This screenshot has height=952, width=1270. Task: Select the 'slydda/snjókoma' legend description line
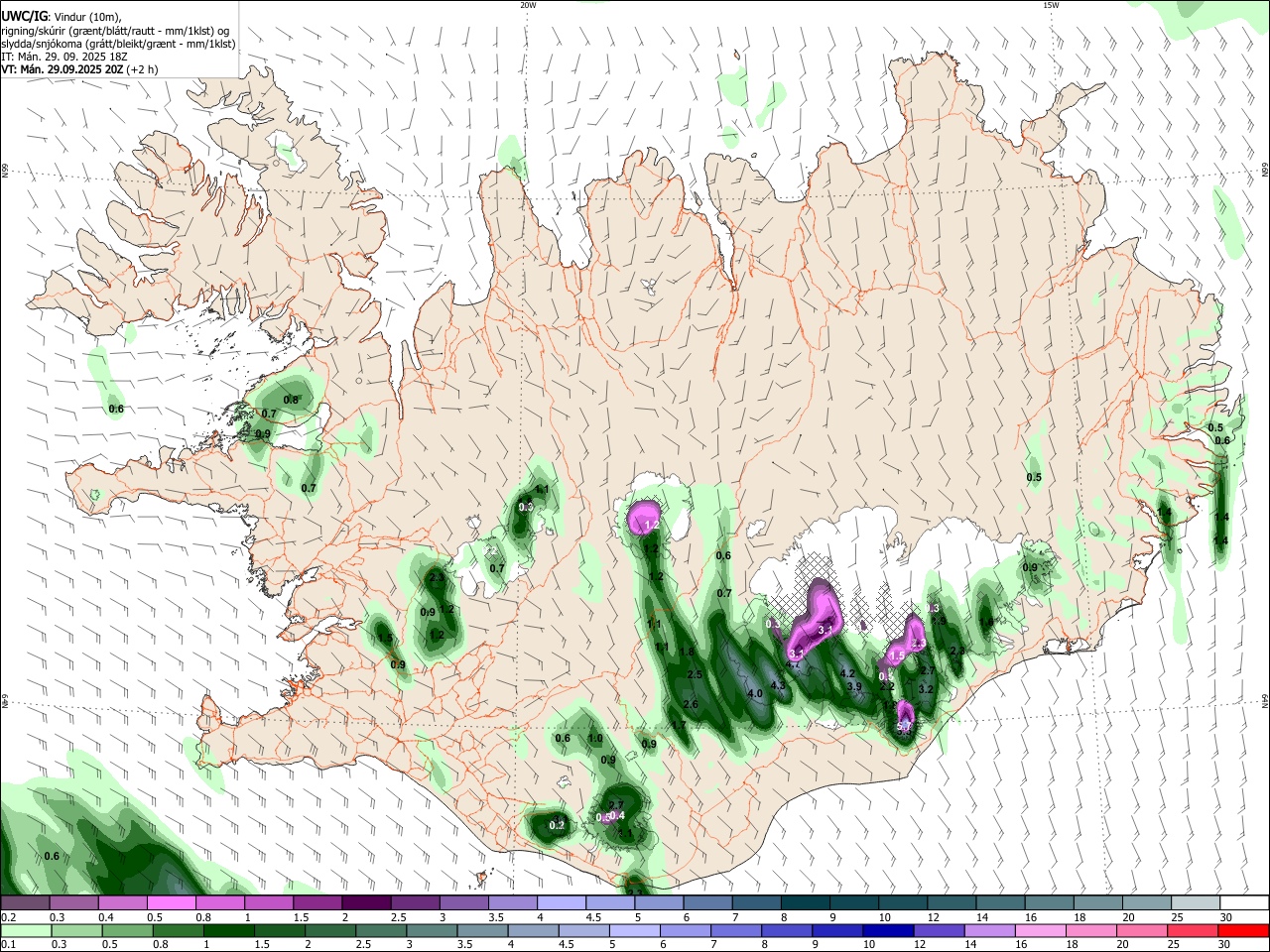pos(118,44)
